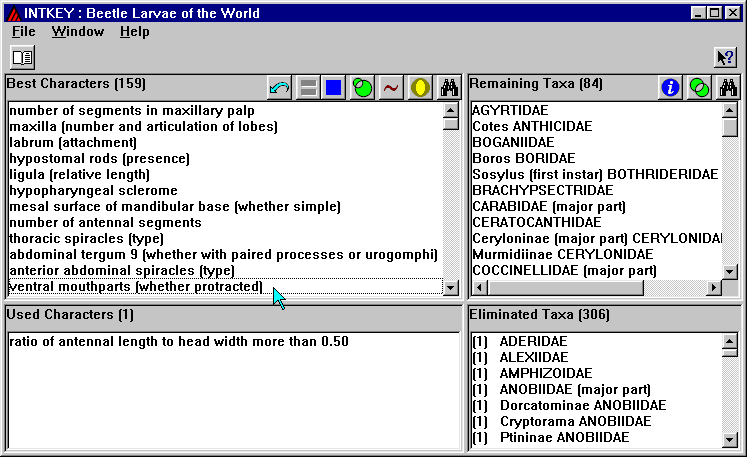Viewport: 747px width, 457px height.
Task: Click Remaining Taxa vertical scroll-up arrow
Action: (730, 111)
